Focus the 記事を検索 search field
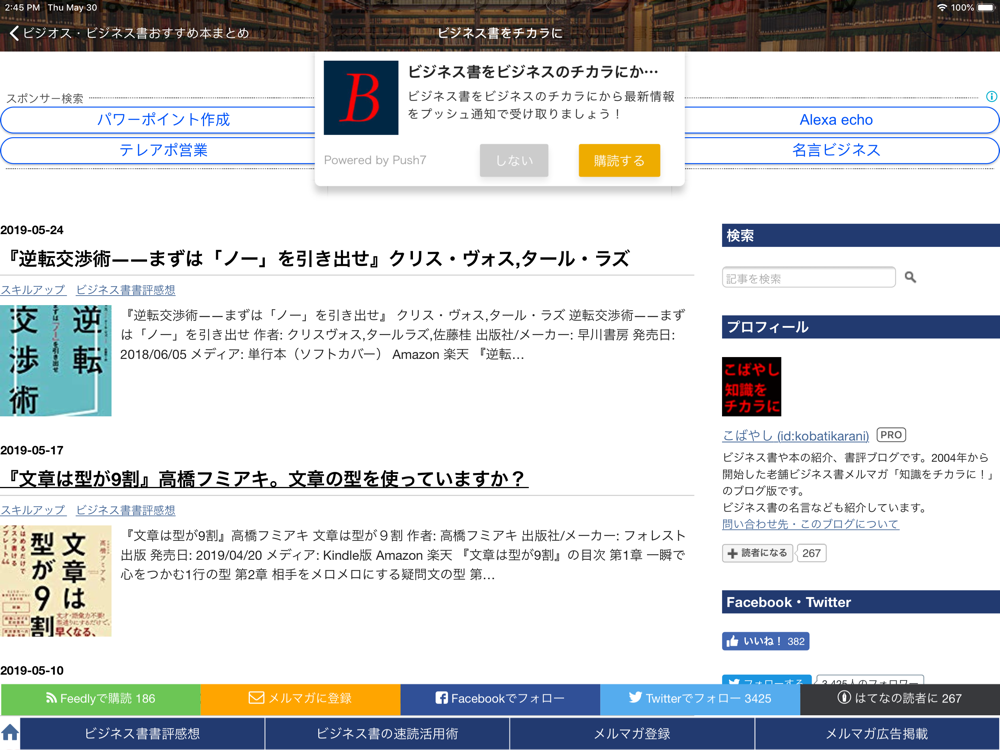 808,278
